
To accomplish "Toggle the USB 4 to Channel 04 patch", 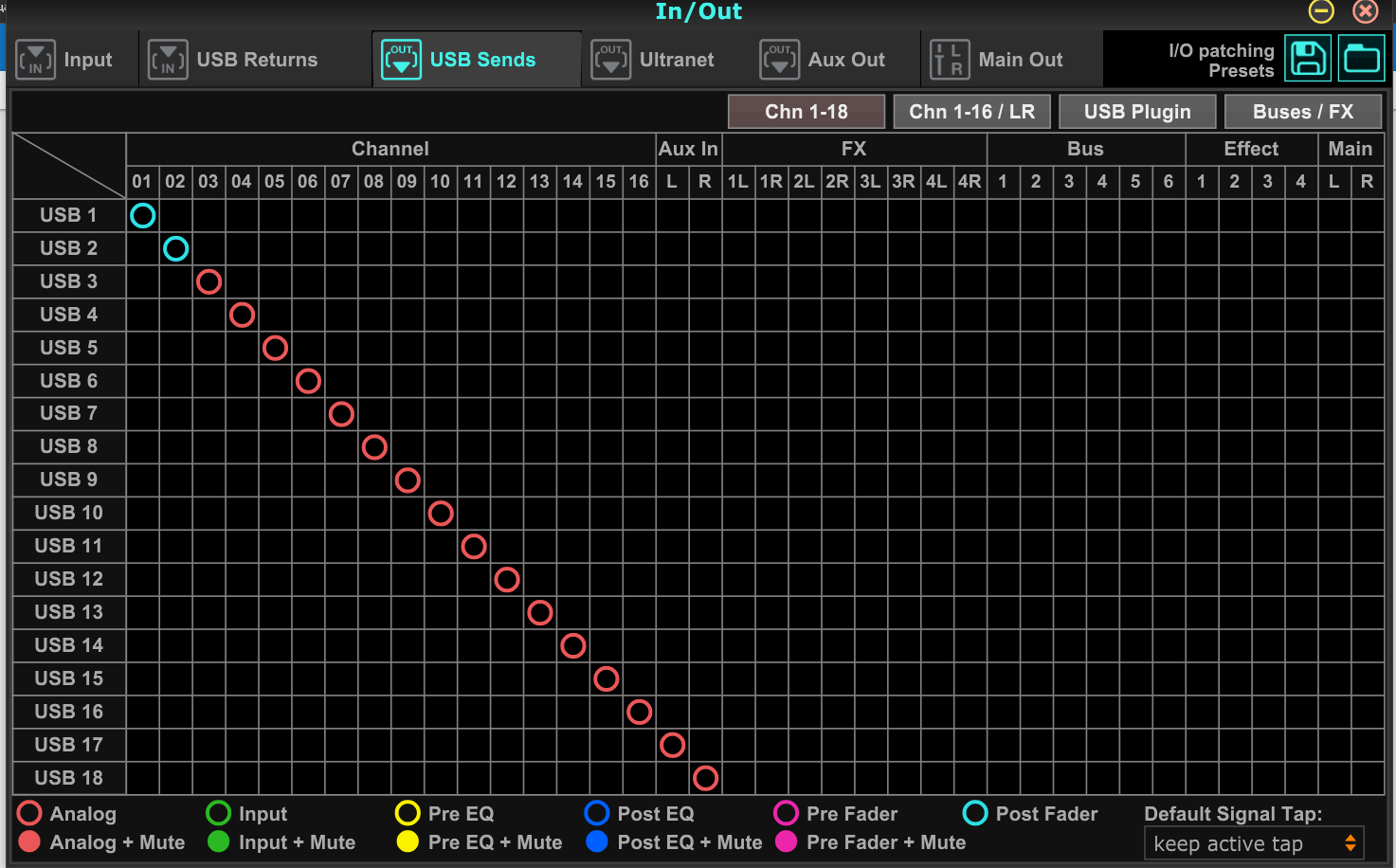I will point(243,315).
